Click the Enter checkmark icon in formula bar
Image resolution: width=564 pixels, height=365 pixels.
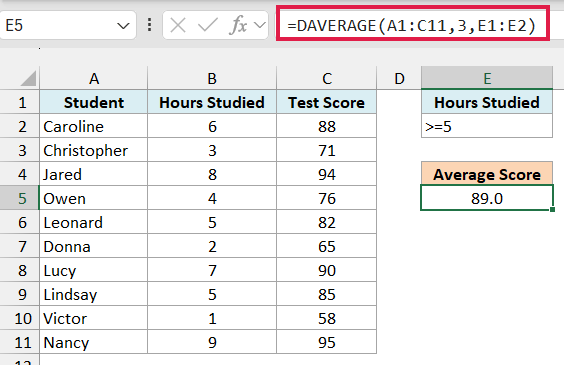tap(208, 26)
